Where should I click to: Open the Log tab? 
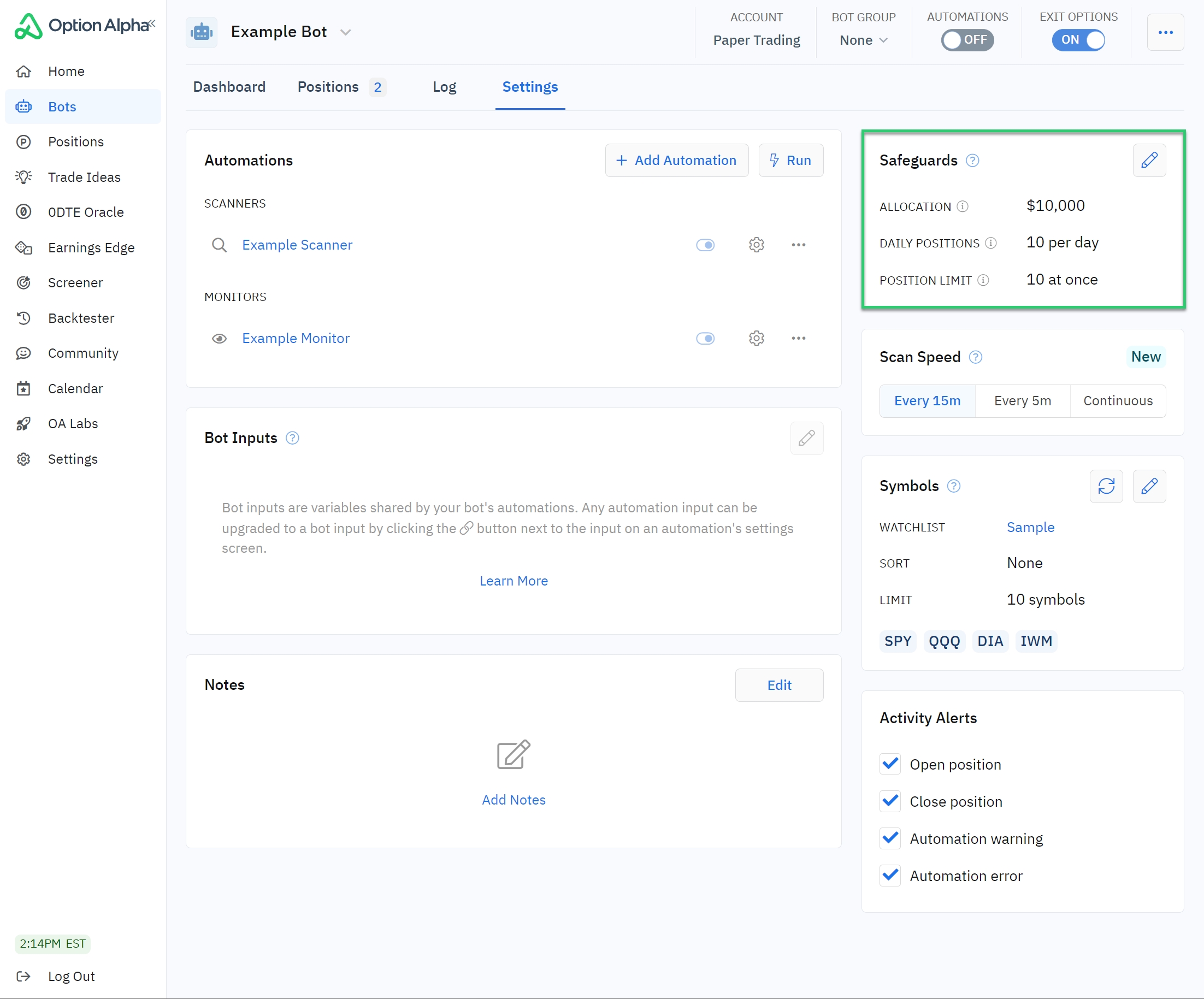point(444,87)
